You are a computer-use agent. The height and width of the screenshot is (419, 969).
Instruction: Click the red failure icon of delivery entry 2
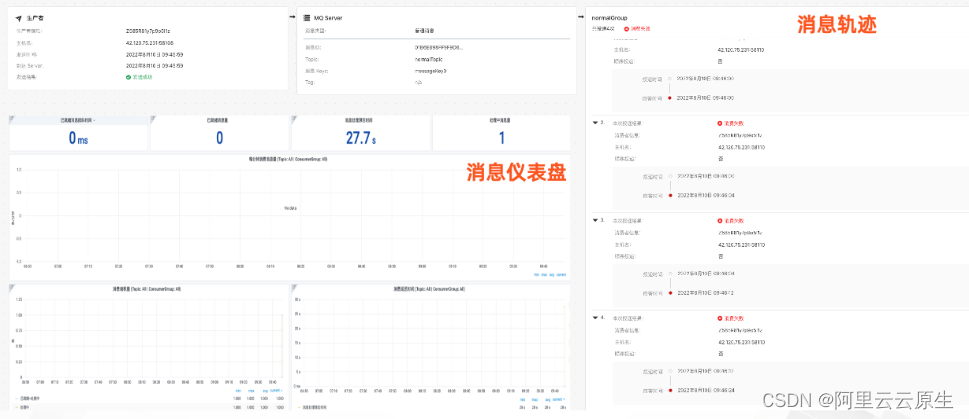click(719, 123)
